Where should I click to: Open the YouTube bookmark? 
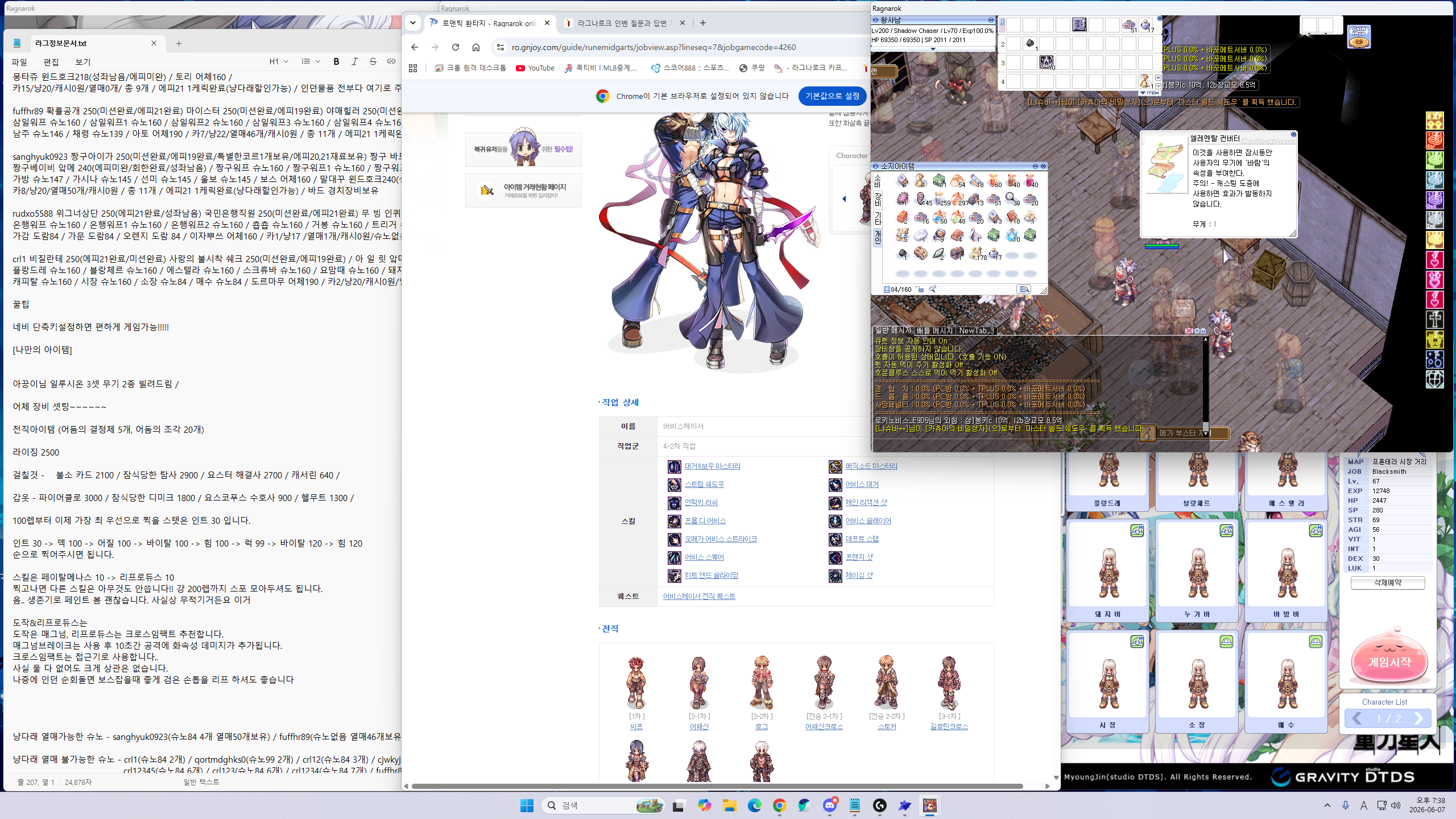(x=535, y=68)
